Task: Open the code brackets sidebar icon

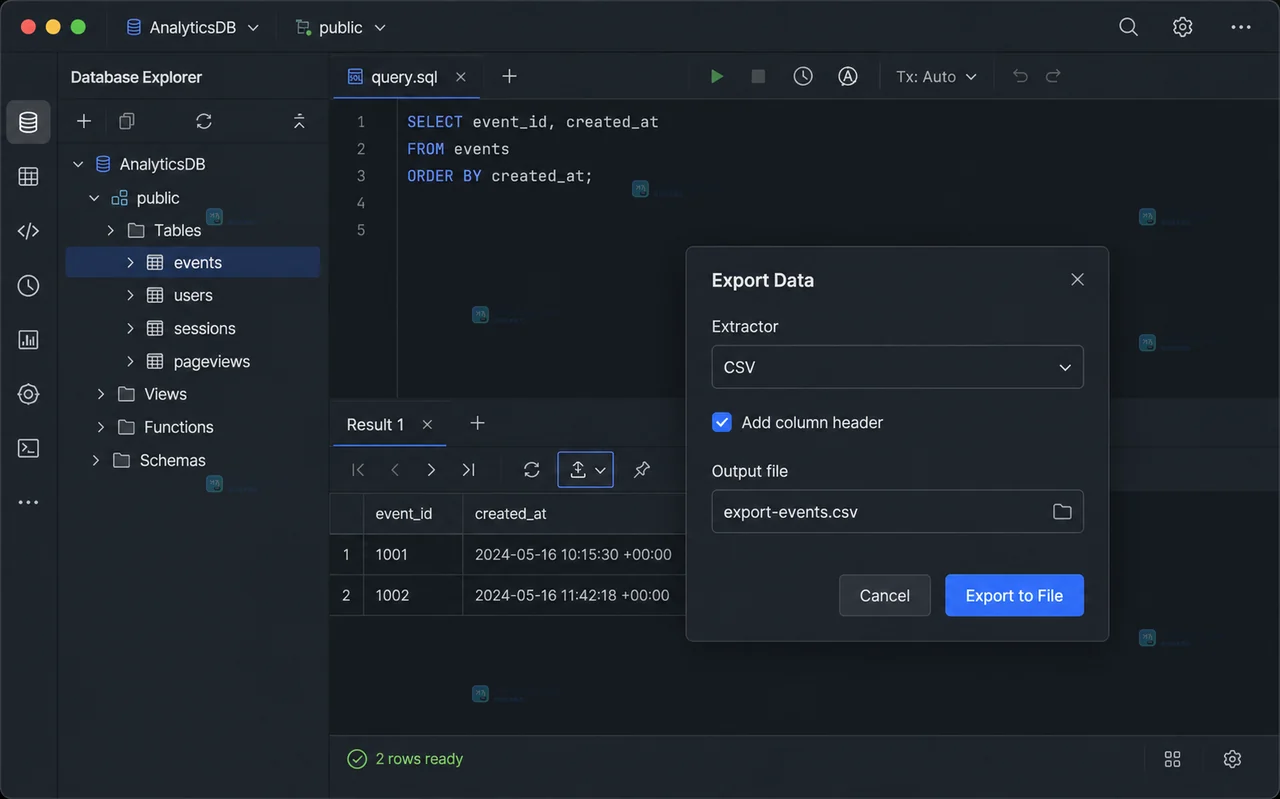Action: [28, 231]
